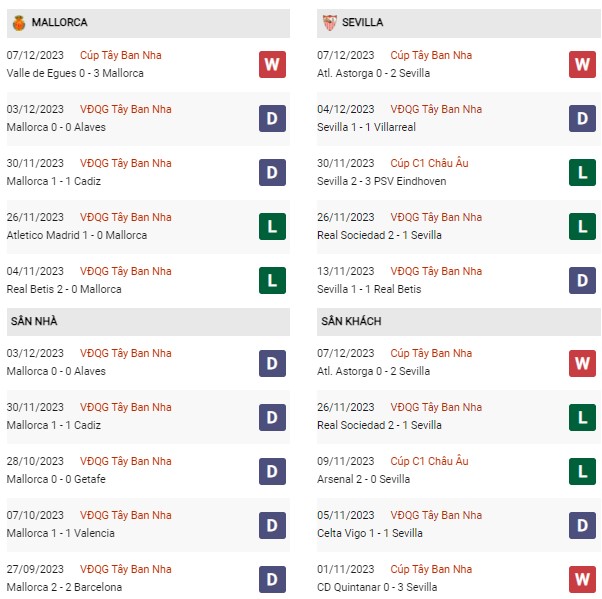Click the Mallorca 1 - 1 Valencia result row
Image resolution: width=602 pixels, height=599 pixels.
click(x=148, y=525)
